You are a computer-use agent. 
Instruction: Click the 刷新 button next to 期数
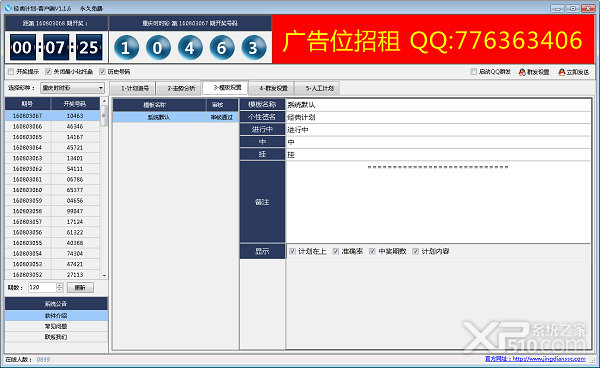tap(80, 288)
